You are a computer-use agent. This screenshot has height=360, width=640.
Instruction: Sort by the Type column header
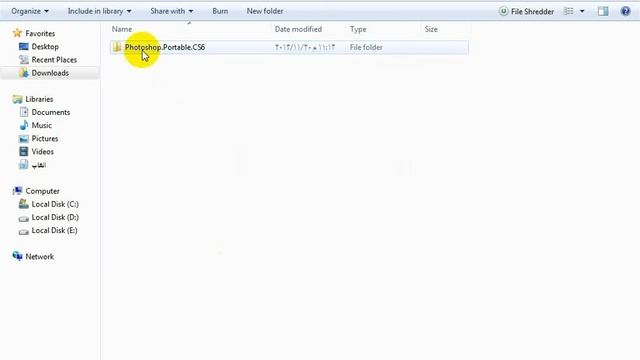(358, 29)
